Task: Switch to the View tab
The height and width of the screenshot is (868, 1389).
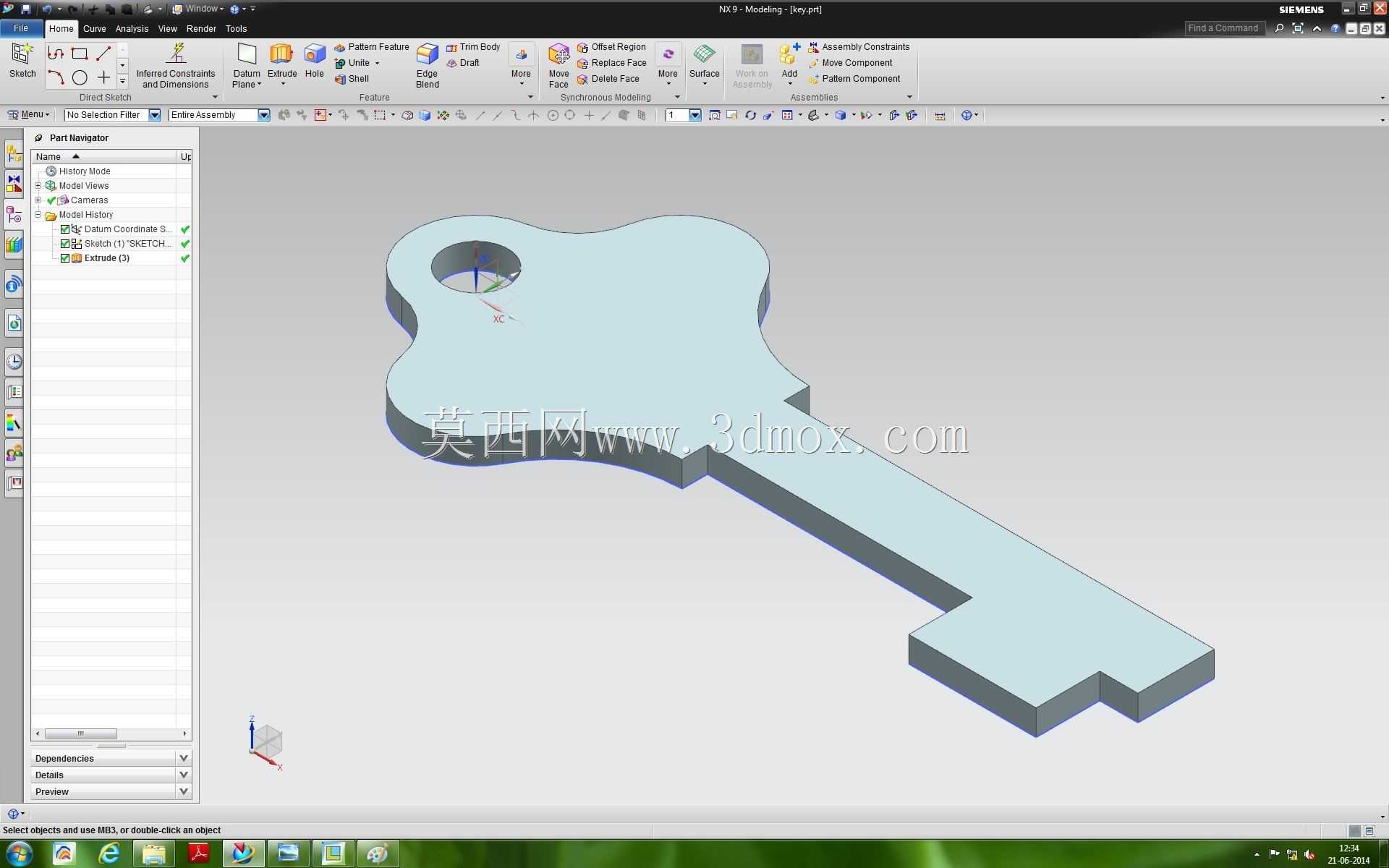Action: 167,29
